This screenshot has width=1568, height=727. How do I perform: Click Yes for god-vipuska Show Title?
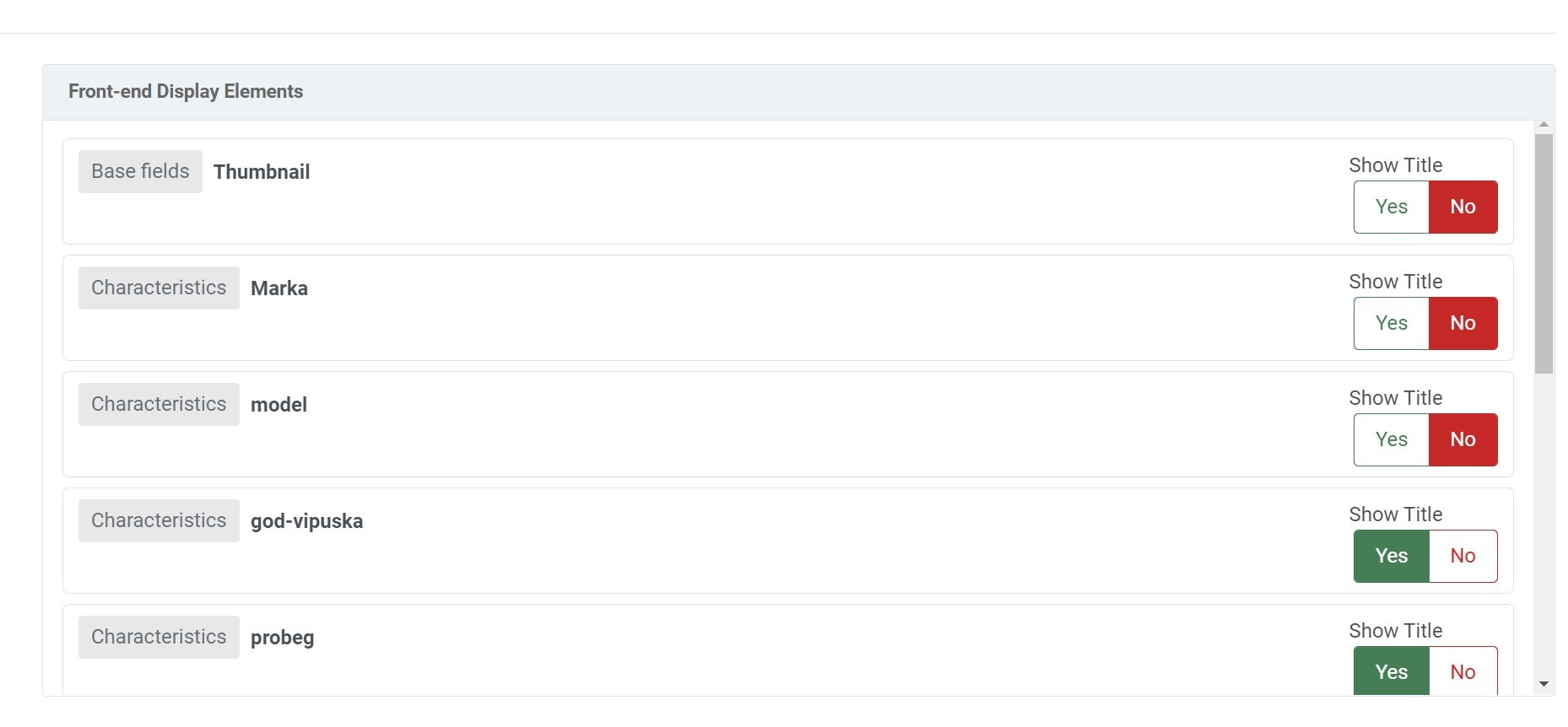click(x=1391, y=556)
